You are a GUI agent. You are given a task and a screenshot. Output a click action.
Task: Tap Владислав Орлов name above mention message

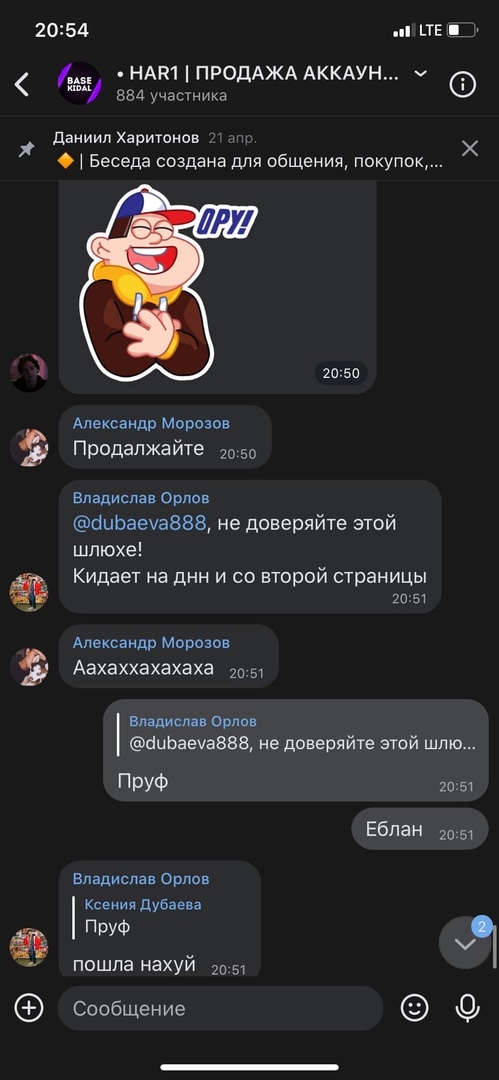coord(141,498)
